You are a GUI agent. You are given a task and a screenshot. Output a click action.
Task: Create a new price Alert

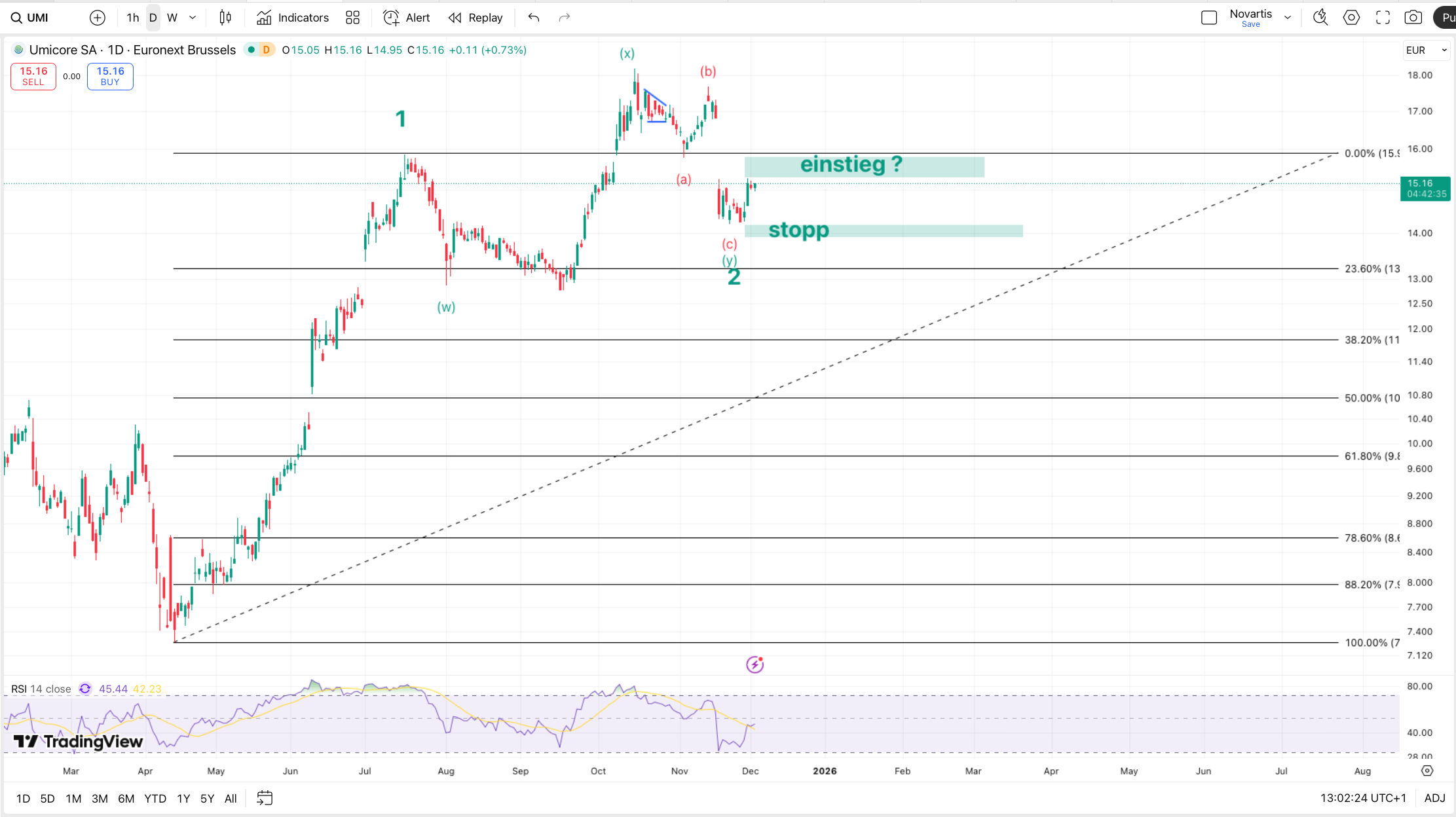coord(407,18)
